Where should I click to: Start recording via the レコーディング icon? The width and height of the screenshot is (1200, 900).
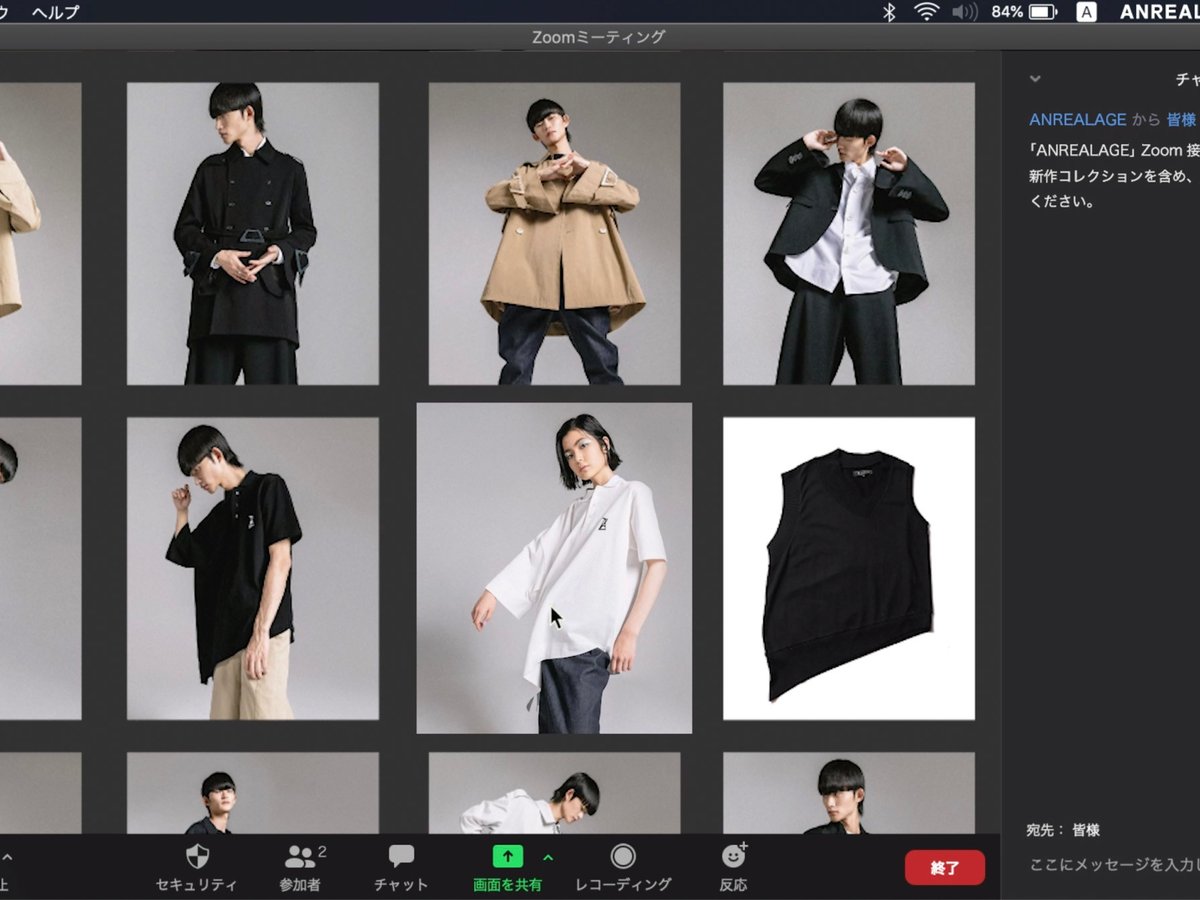623,857
